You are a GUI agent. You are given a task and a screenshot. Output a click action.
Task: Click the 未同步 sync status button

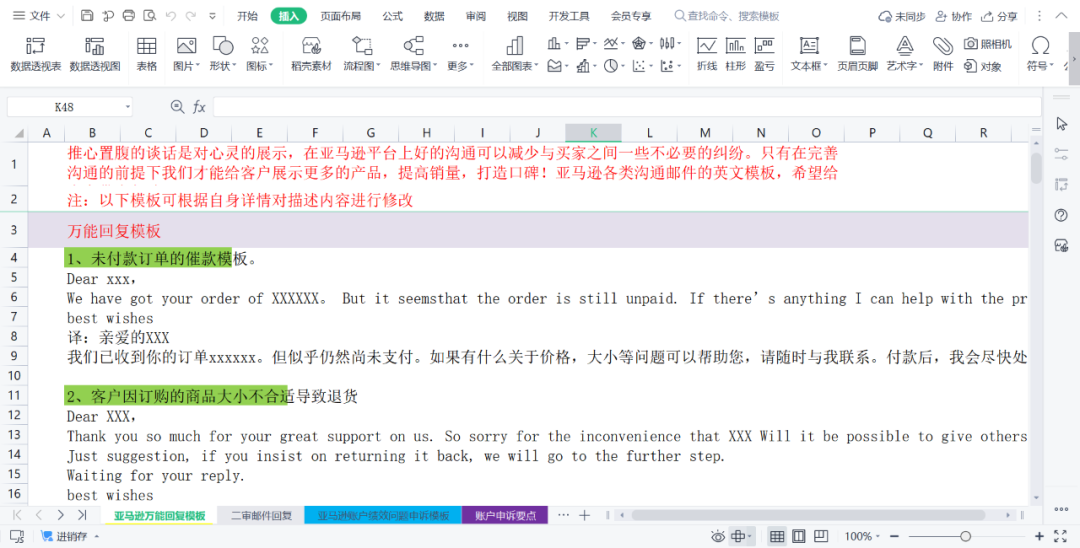[902, 16]
